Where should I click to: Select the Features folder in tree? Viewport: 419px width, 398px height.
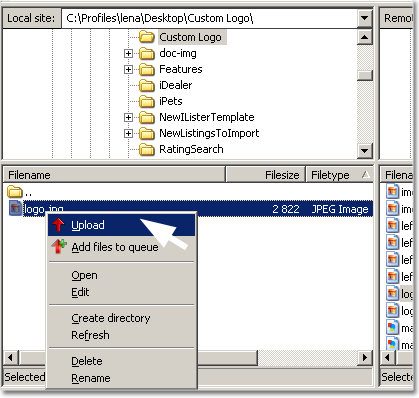(181, 69)
